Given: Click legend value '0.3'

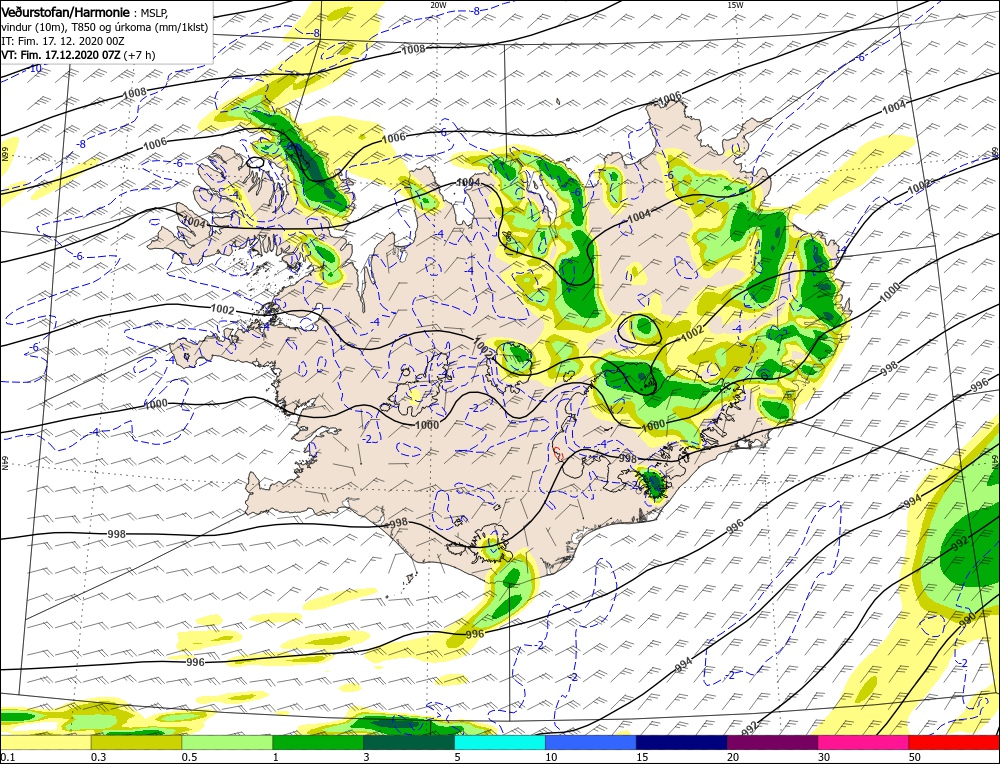Looking at the screenshot, I should pos(98,756).
